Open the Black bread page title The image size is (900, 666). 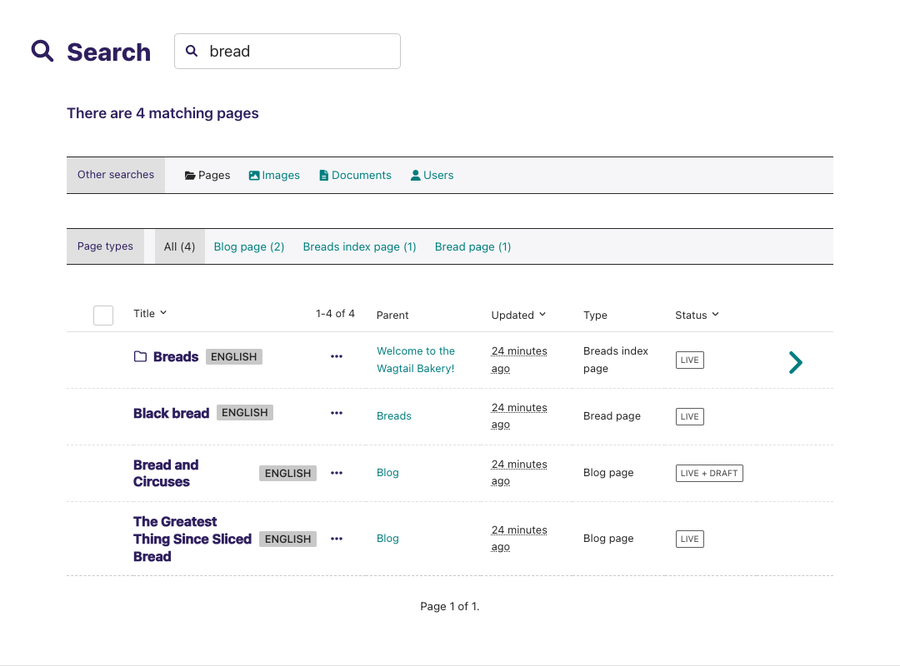click(x=171, y=413)
